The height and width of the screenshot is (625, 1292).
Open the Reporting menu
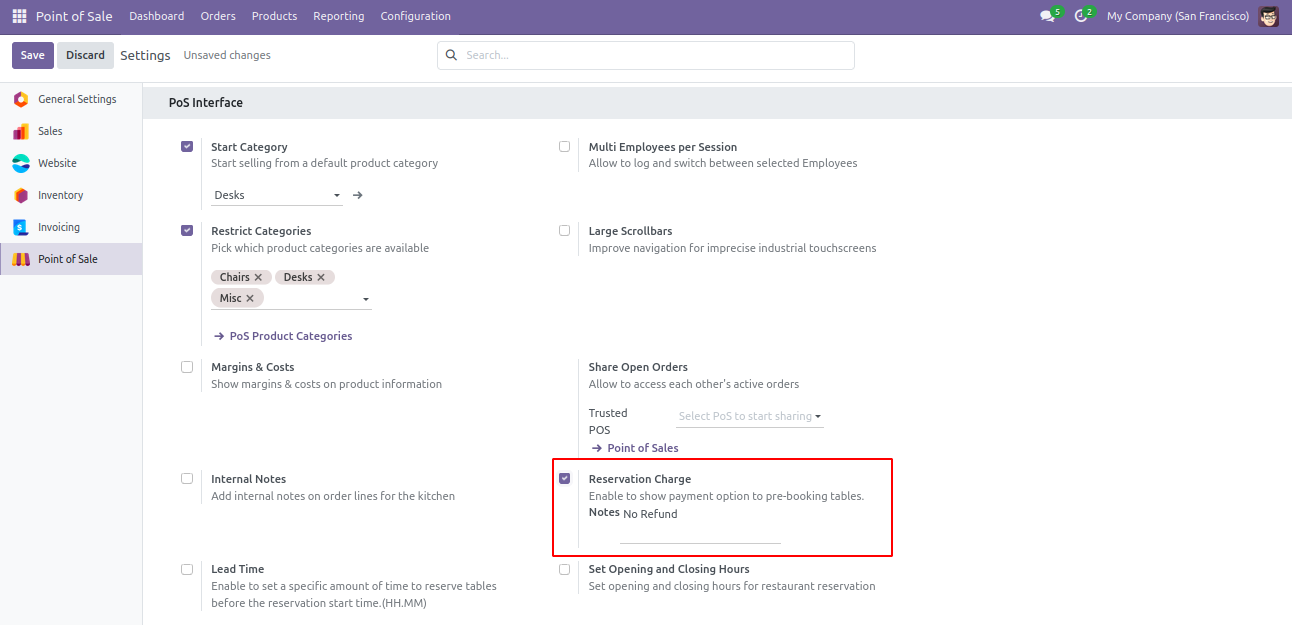click(x=338, y=16)
